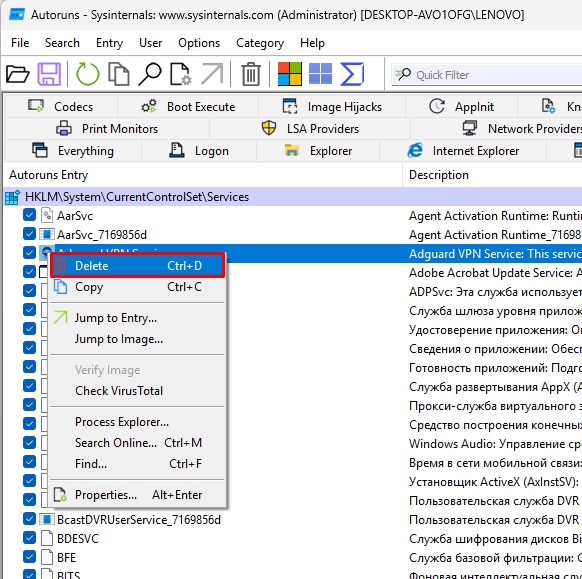
Task: Select Process Explorer... in context menu
Action: pyautogui.click(x=138, y=422)
